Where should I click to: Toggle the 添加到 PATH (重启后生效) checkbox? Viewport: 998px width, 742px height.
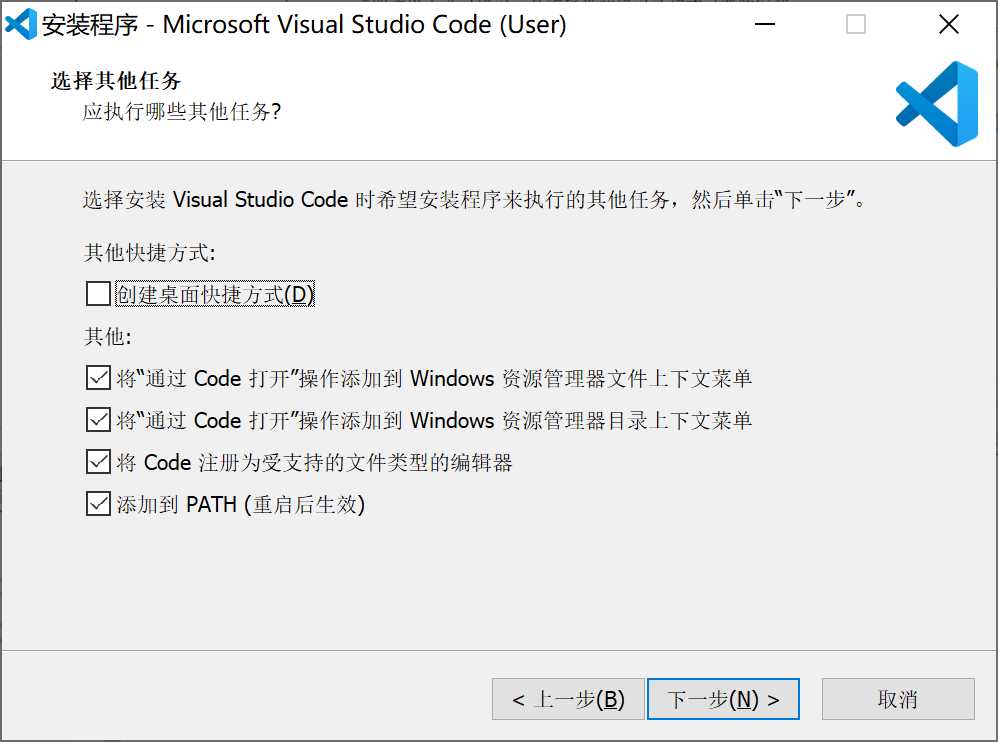98,504
